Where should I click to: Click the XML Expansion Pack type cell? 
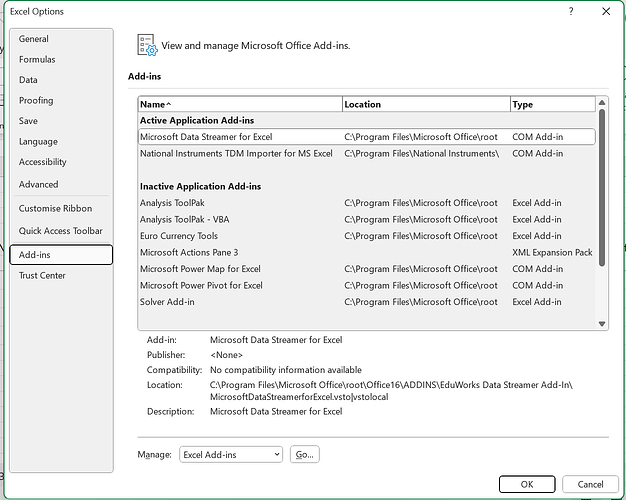(x=552, y=252)
